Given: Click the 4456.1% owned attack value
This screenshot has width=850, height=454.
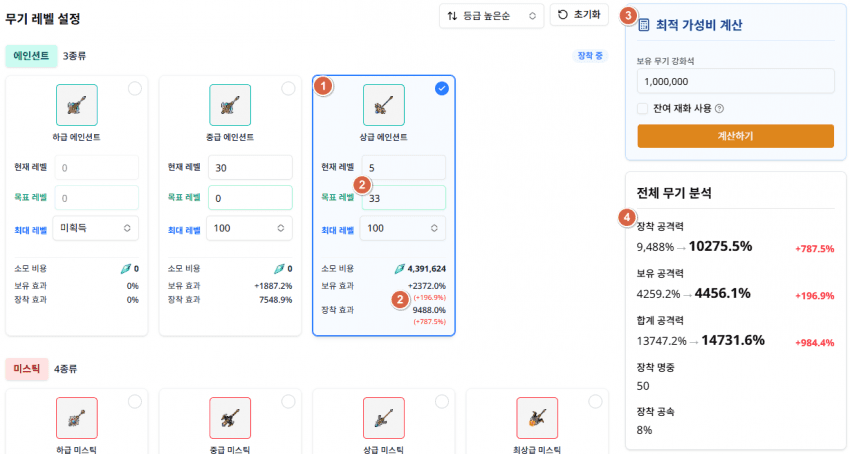Looking at the screenshot, I should [x=723, y=293].
